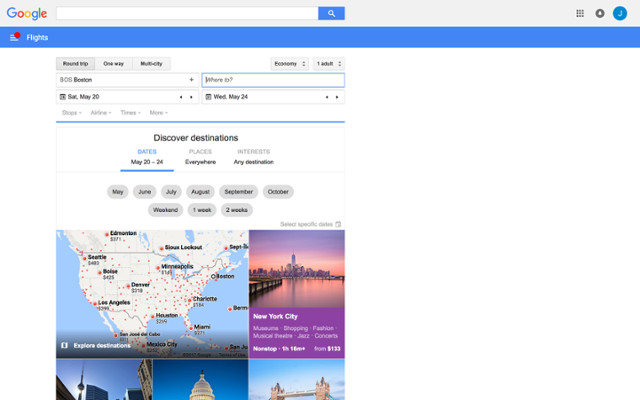The height and width of the screenshot is (400, 640).
Task: Choose the July chip
Action: pos(171,192)
